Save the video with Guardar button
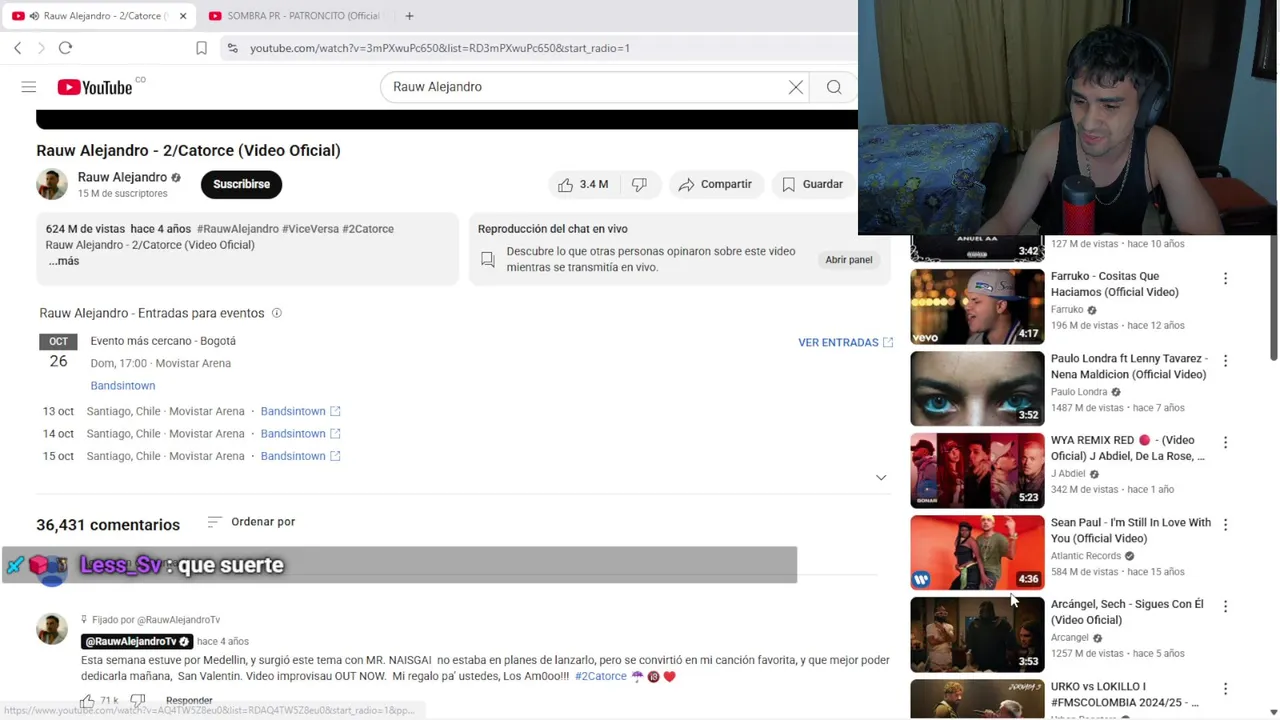 click(812, 184)
